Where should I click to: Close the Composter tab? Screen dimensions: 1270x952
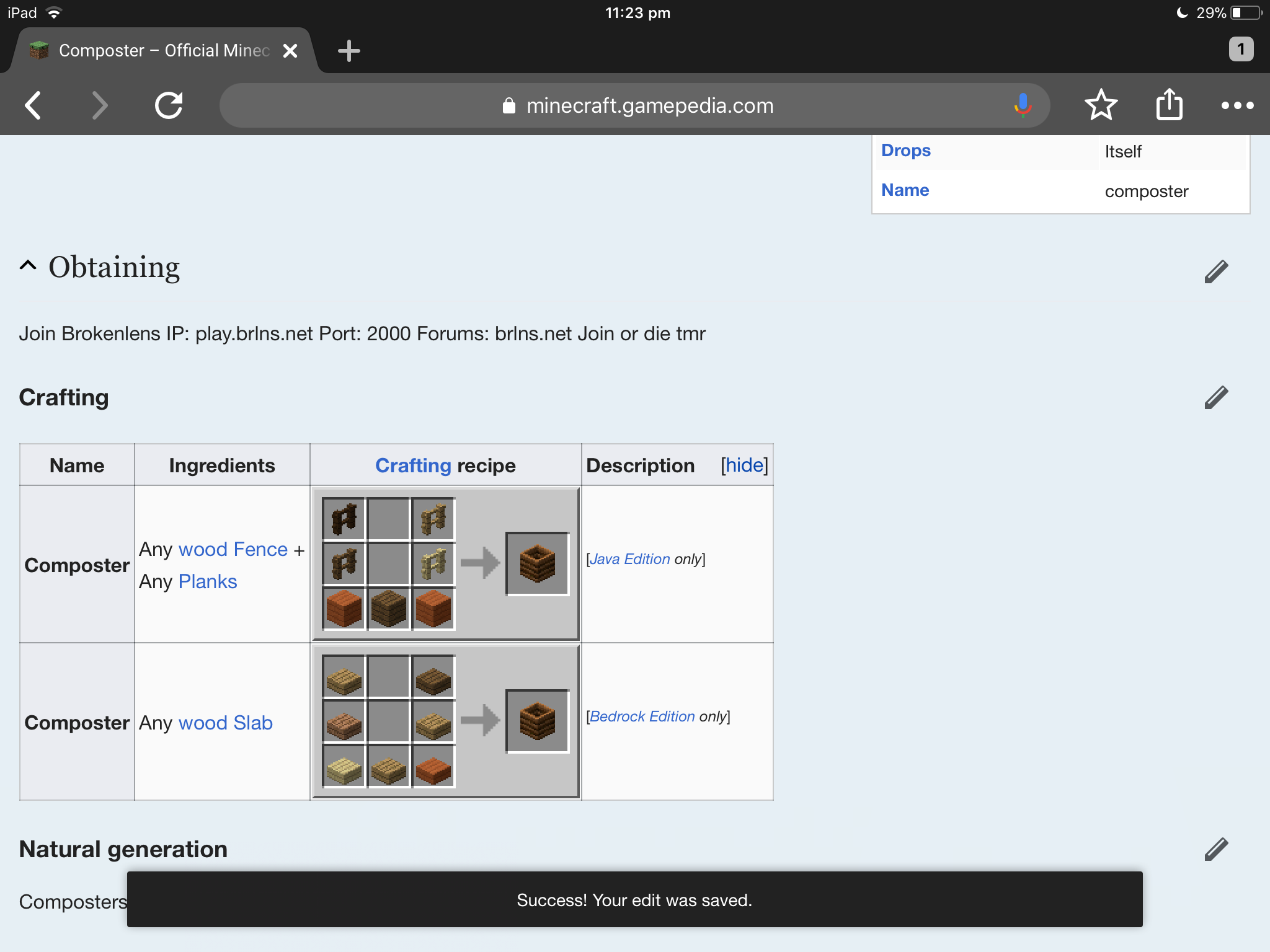pyautogui.click(x=290, y=51)
